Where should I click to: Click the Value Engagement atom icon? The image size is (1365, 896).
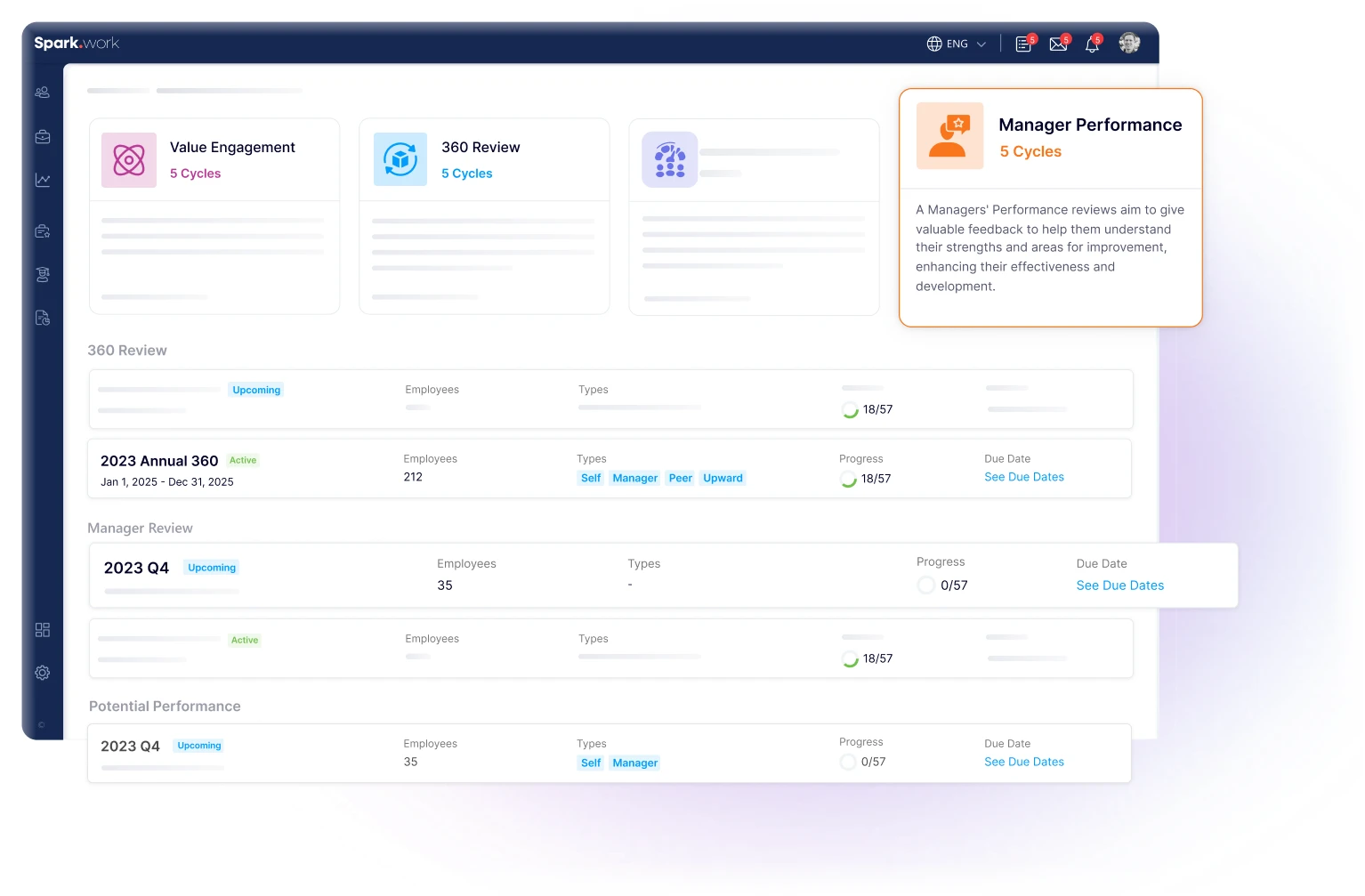(x=129, y=160)
